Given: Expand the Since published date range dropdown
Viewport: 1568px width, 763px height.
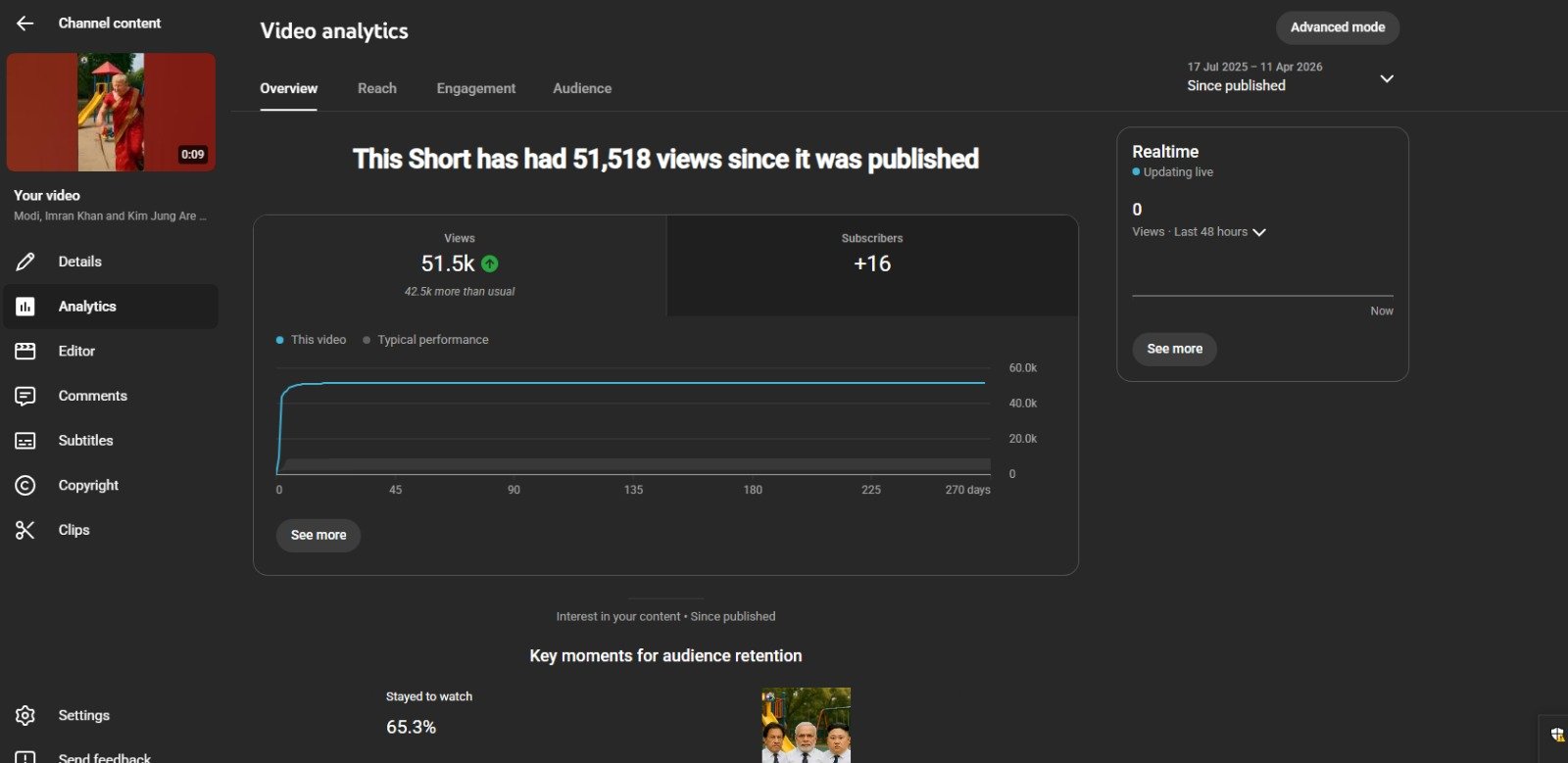Looking at the screenshot, I should (1386, 78).
